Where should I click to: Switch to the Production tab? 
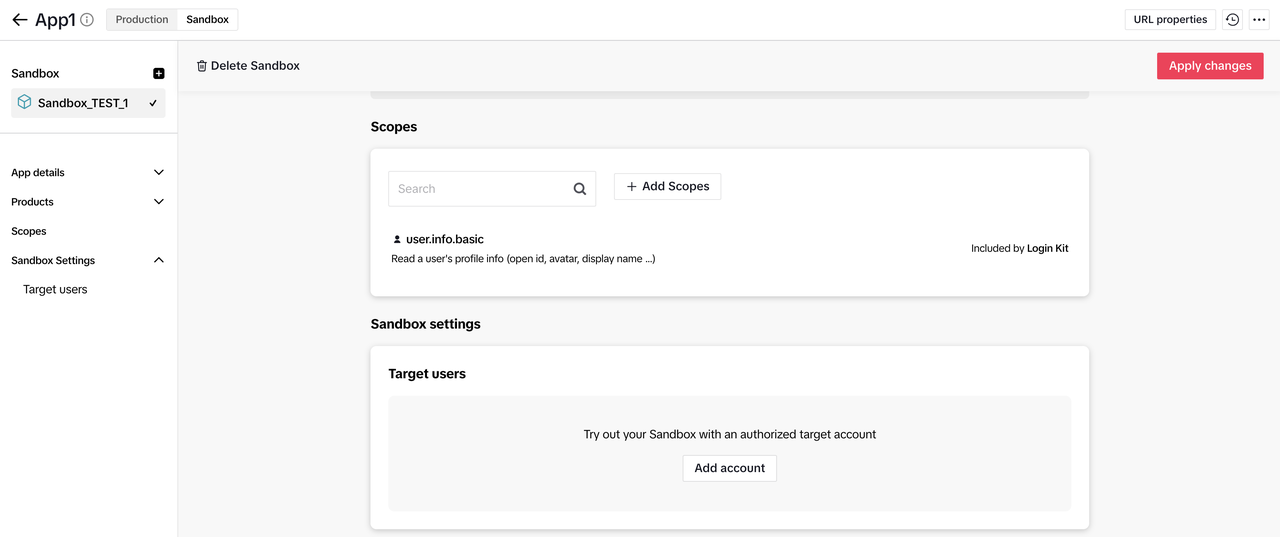pyautogui.click(x=142, y=20)
